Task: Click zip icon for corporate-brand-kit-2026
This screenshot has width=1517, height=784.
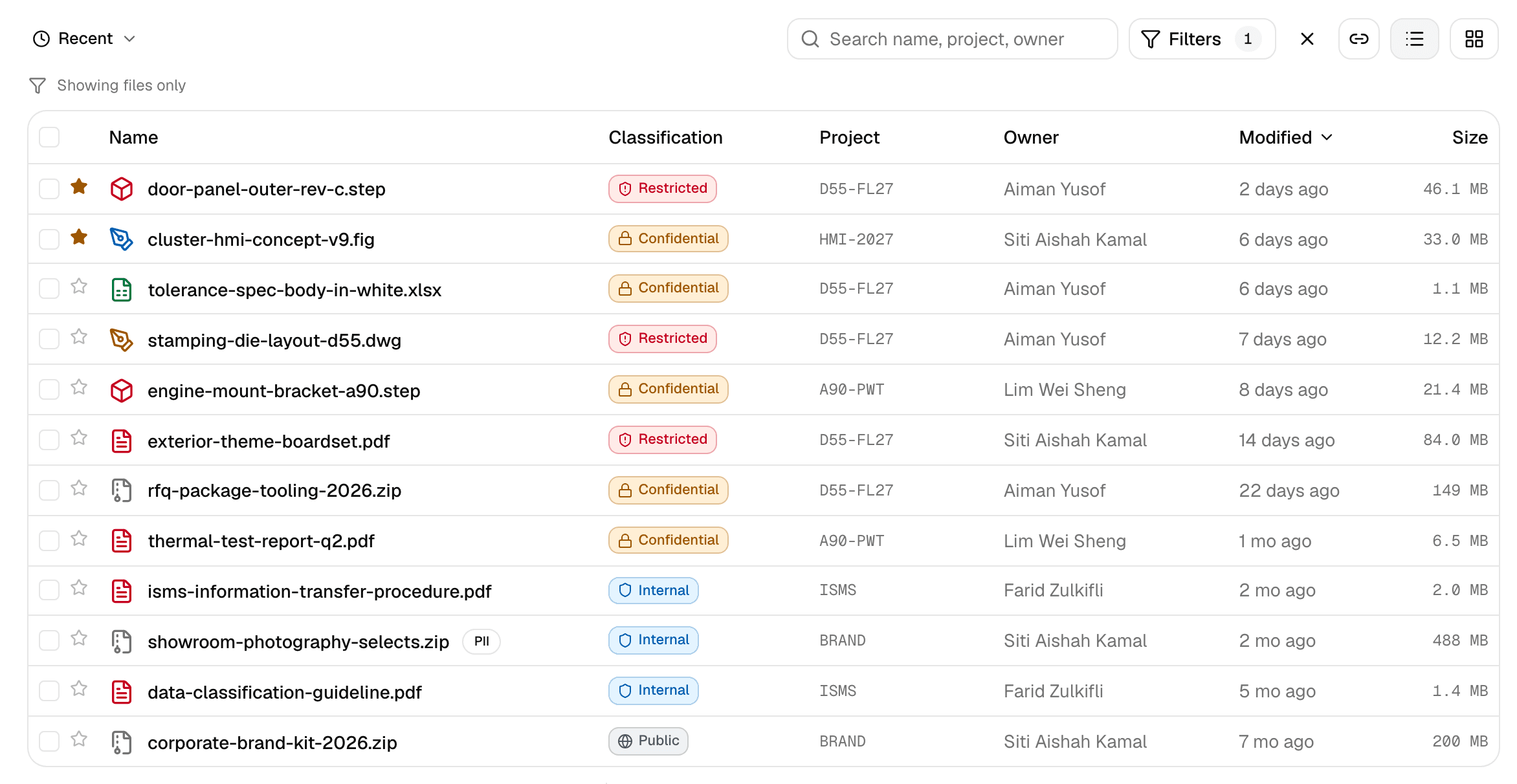Action: pos(122,743)
